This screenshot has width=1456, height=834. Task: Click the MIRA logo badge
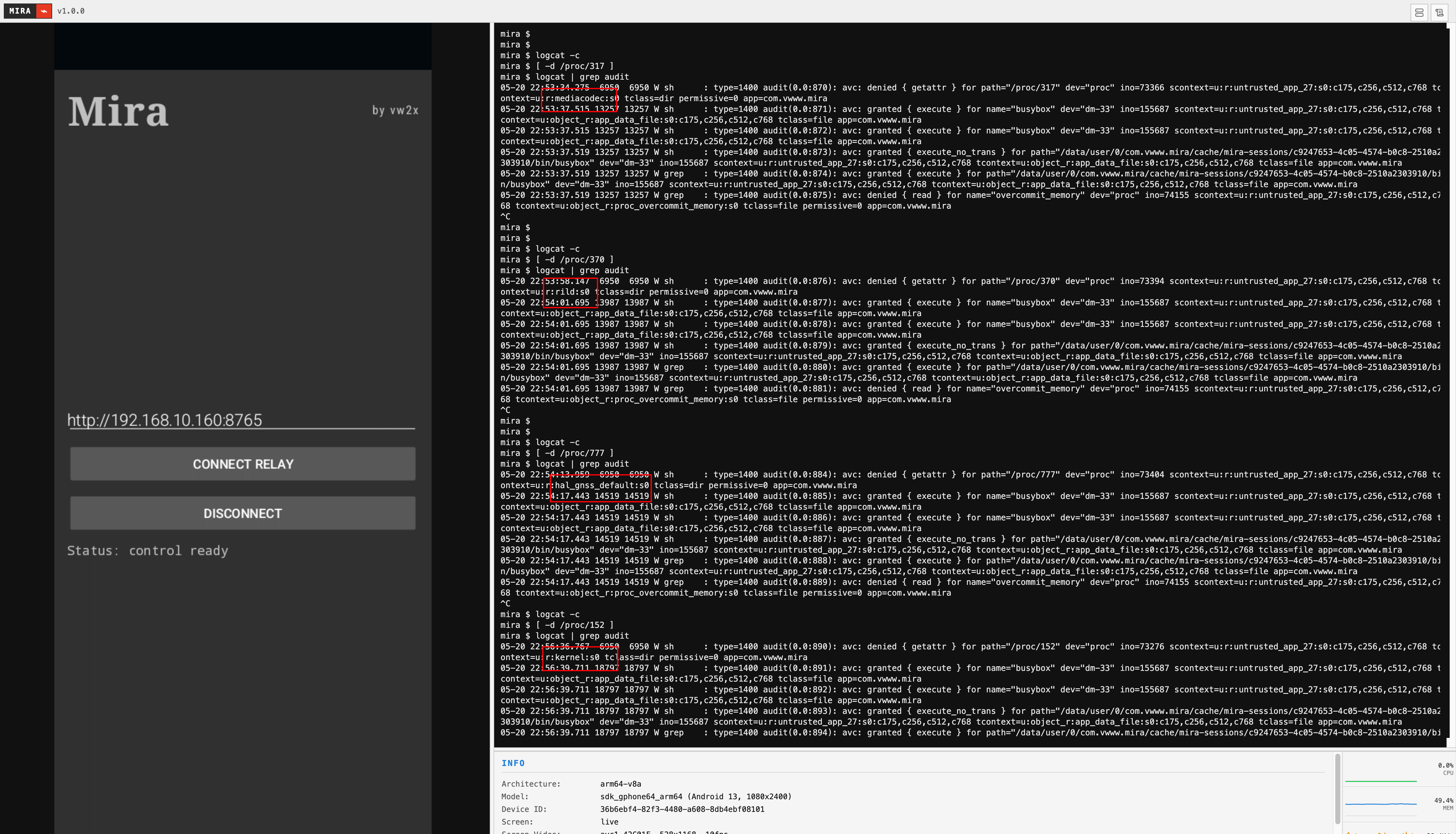[27, 11]
